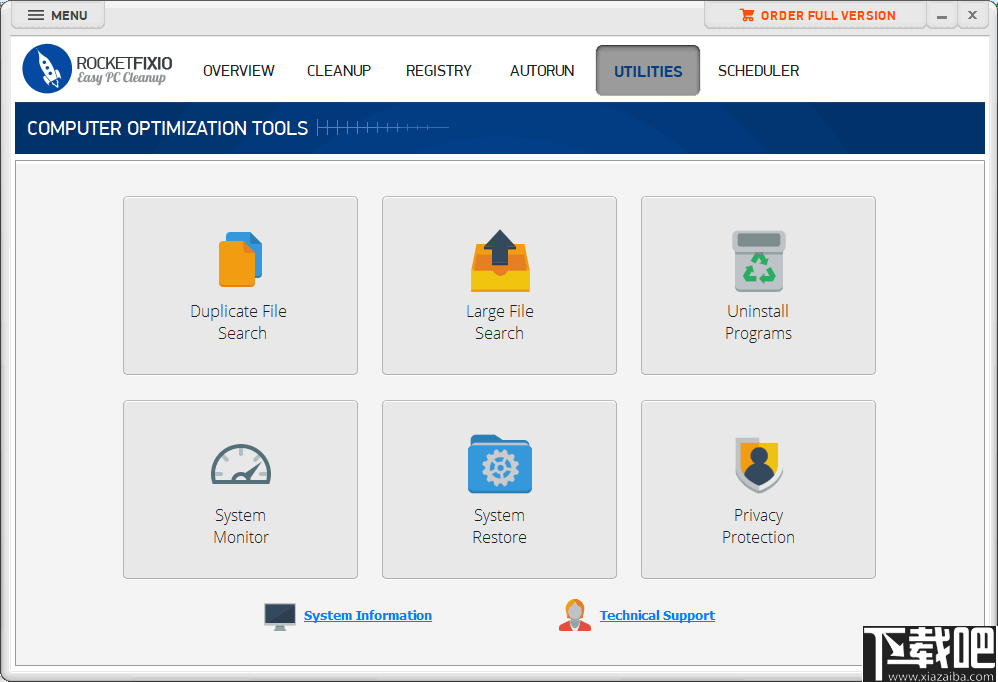
Task: Click the shopping cart icon
Action: pos(747,15)
